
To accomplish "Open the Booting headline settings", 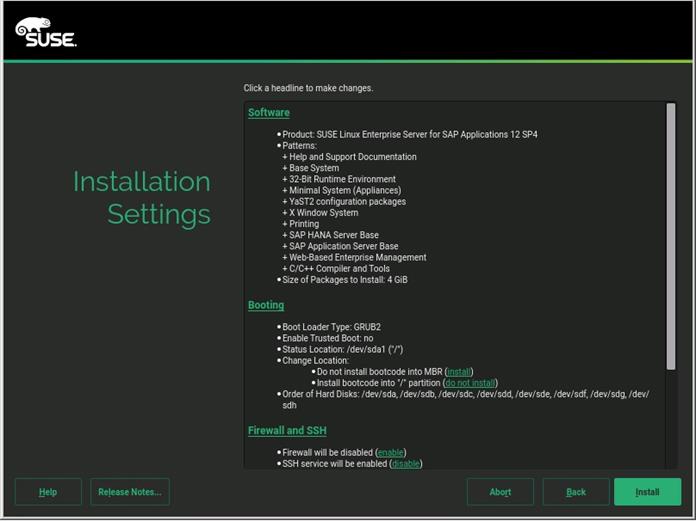I will (x=266, y=305).
